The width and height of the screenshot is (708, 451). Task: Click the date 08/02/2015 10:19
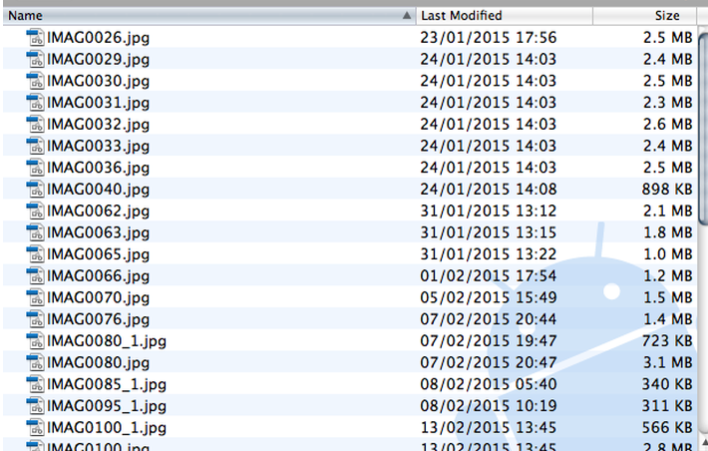click(x=489, y=406)
